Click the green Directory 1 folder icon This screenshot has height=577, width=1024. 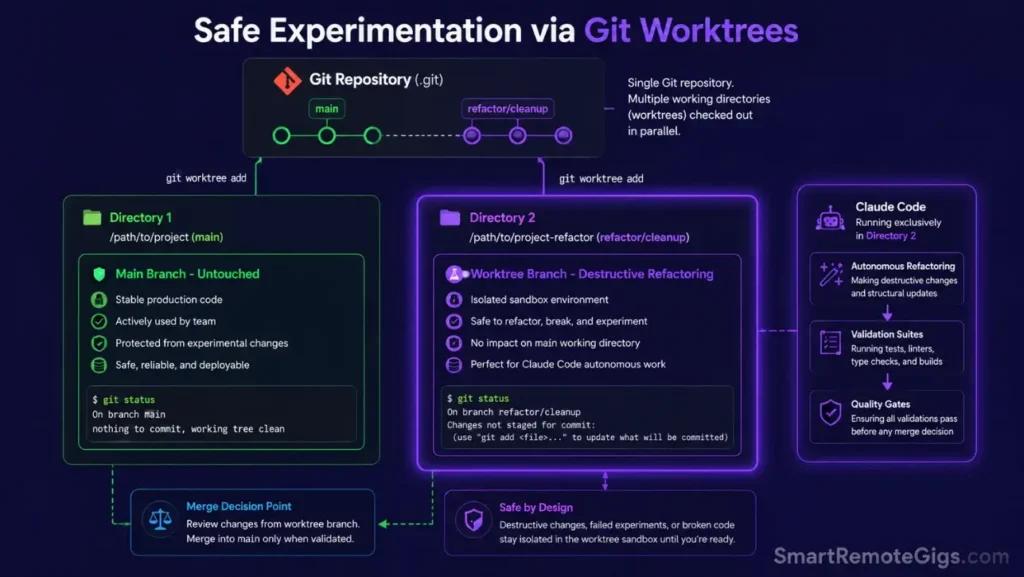[92, 217]
